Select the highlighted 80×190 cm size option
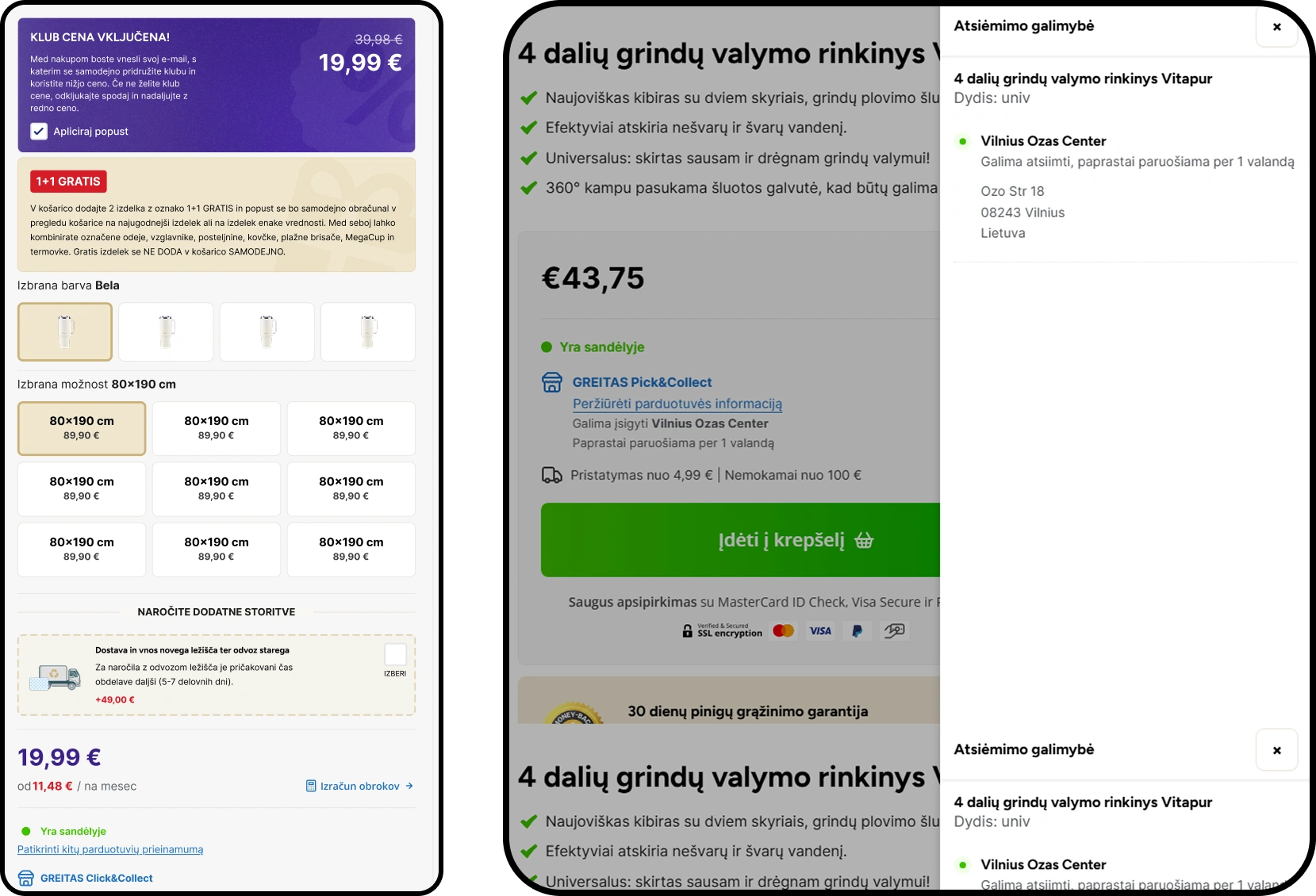The image size is (1316, 896). (x=82, y=428)
